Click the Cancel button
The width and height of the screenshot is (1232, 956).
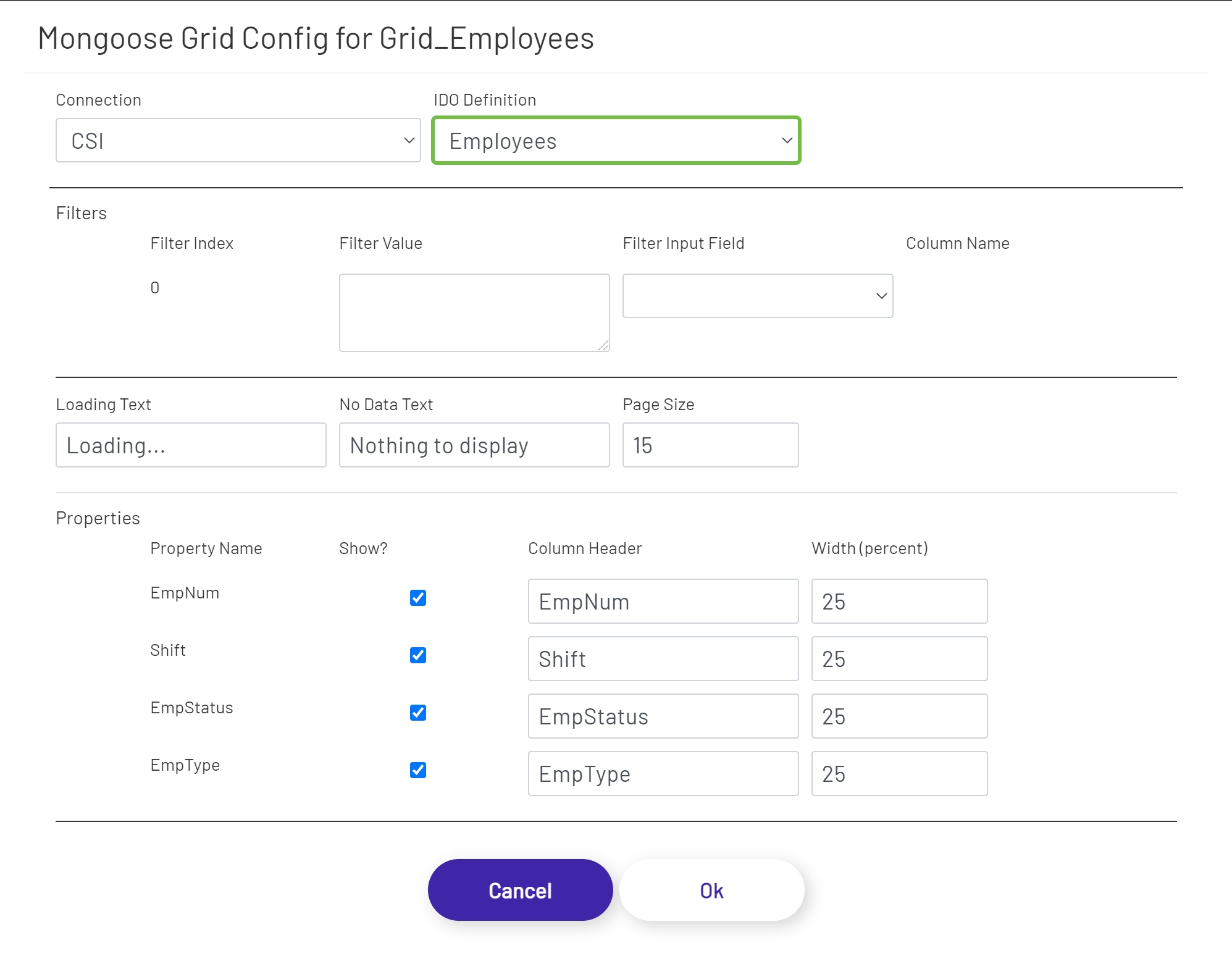[520, 890]
